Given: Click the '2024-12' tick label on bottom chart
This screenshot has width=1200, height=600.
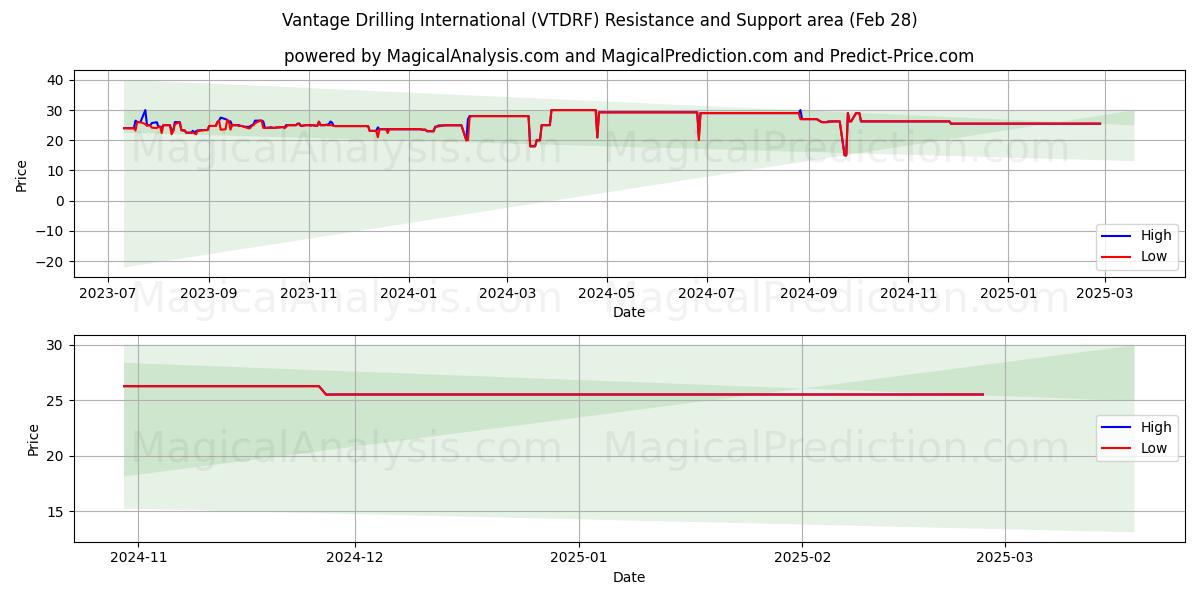Looking at the screenshot, I should [x=355, y=559].
